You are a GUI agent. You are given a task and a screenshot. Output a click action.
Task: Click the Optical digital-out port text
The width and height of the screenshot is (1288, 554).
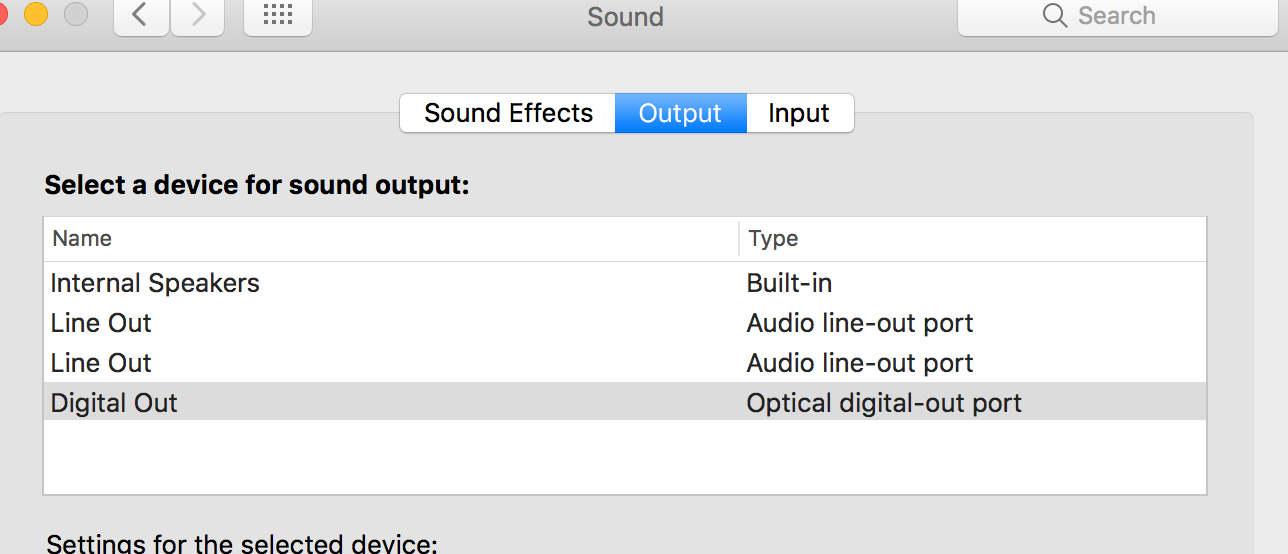(x=884, y=403)
